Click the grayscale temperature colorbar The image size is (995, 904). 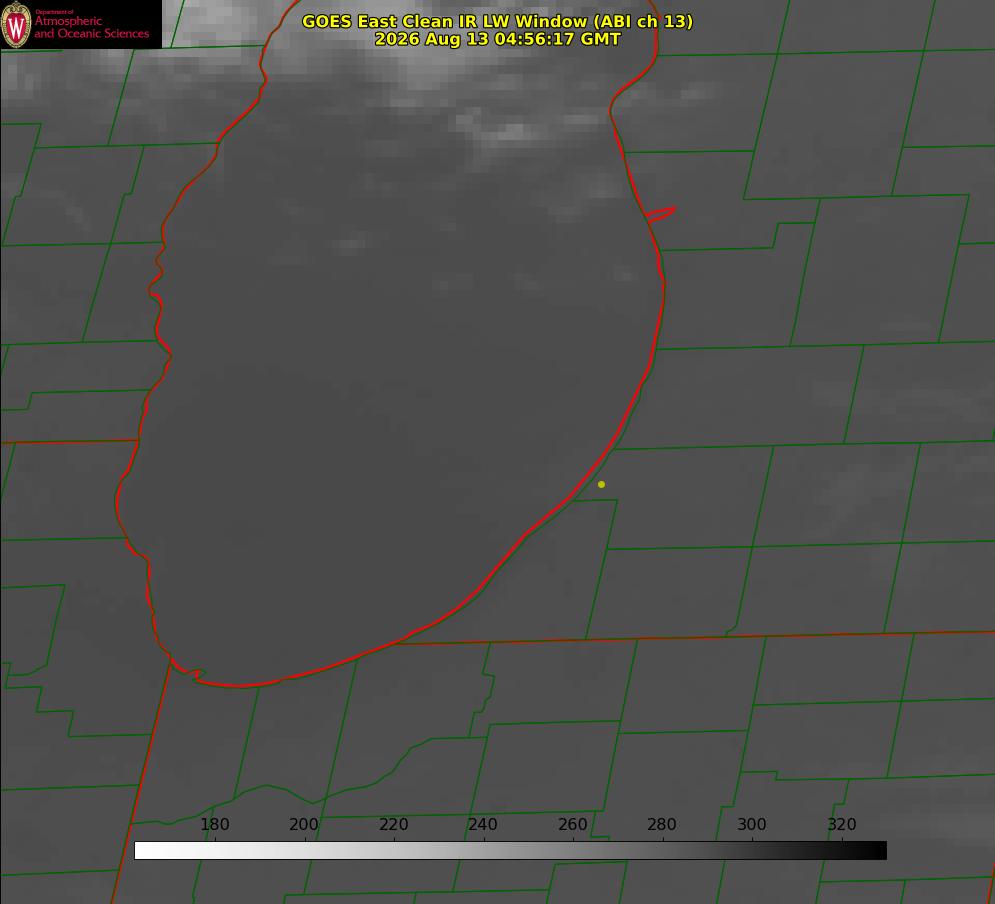click(x=510, y=850)
